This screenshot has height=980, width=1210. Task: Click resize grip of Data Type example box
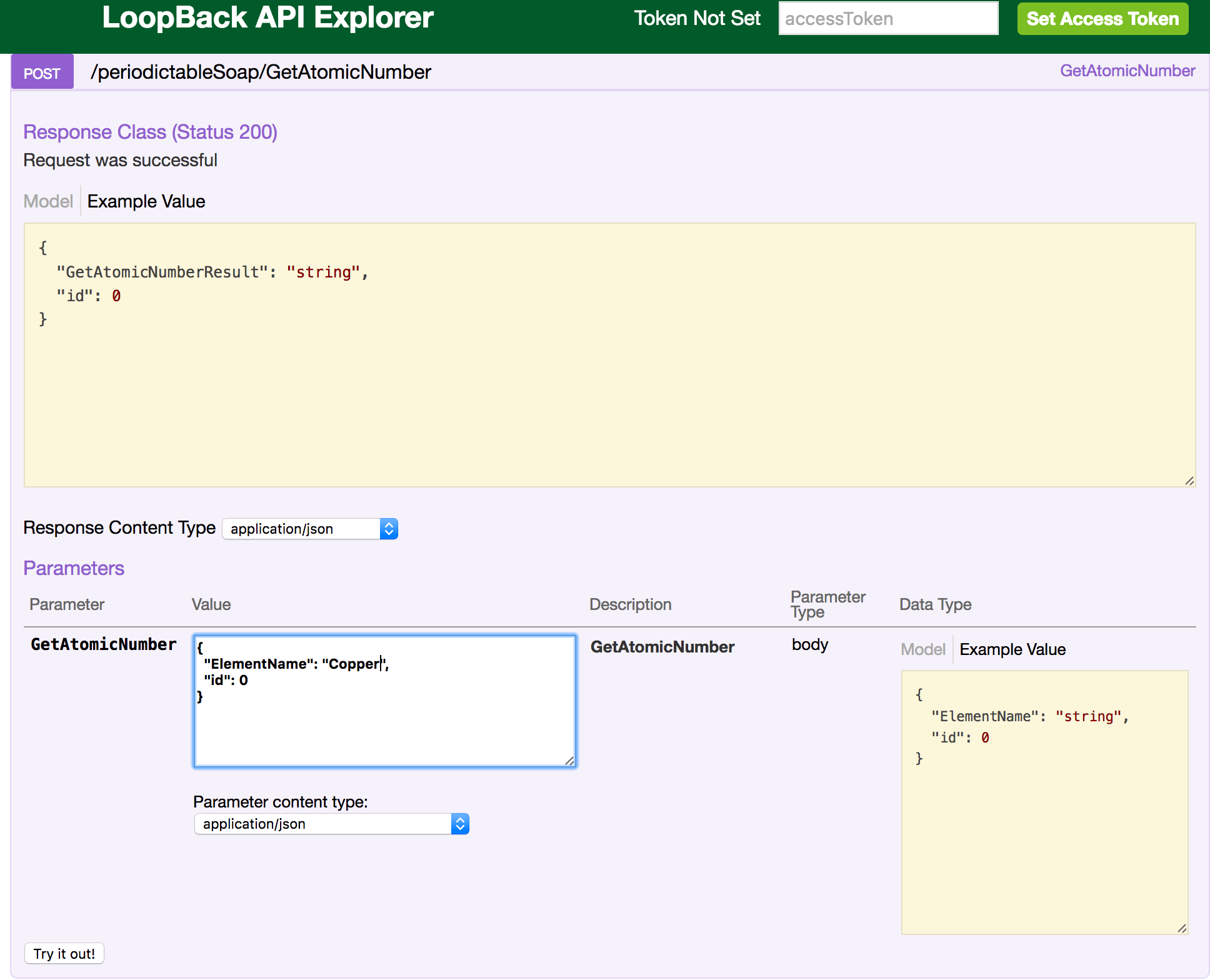[x=1182, y=928]
